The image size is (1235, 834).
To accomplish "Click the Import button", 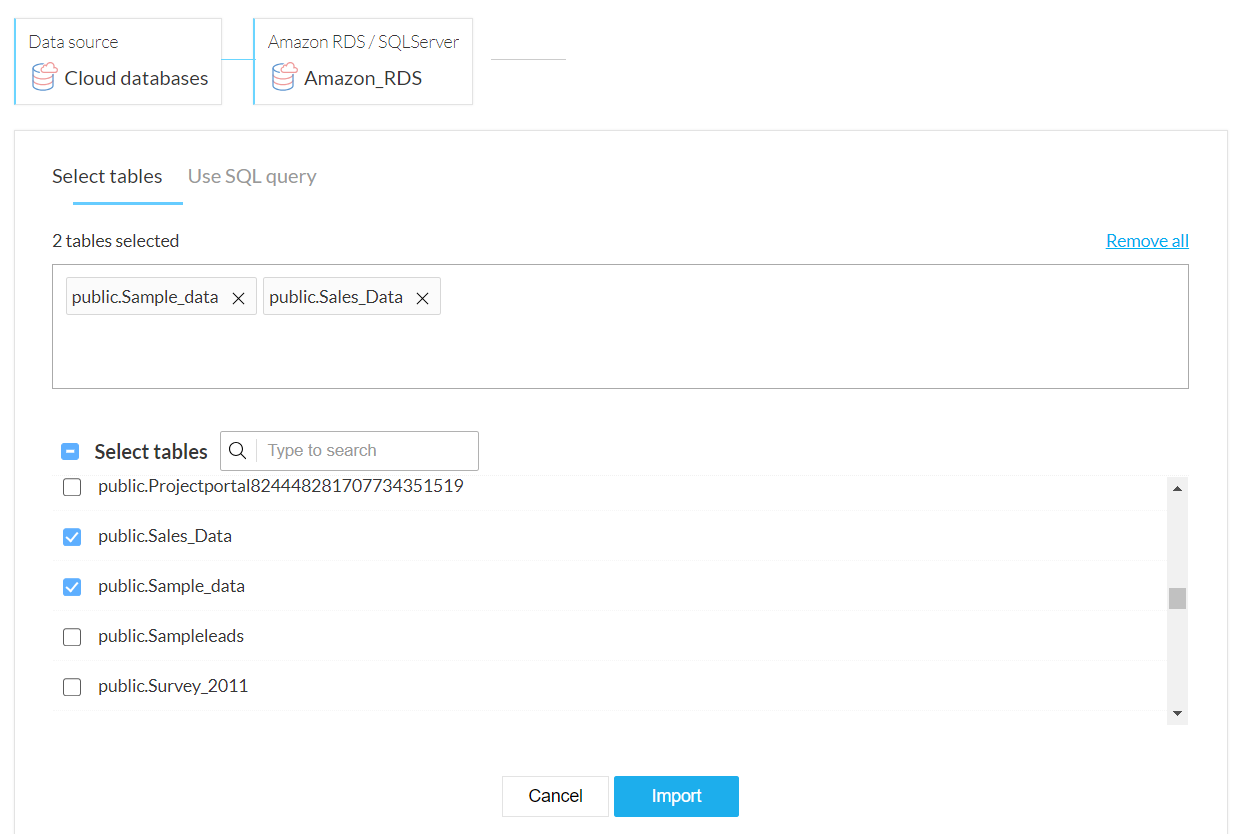I will [x=676, y=796].
